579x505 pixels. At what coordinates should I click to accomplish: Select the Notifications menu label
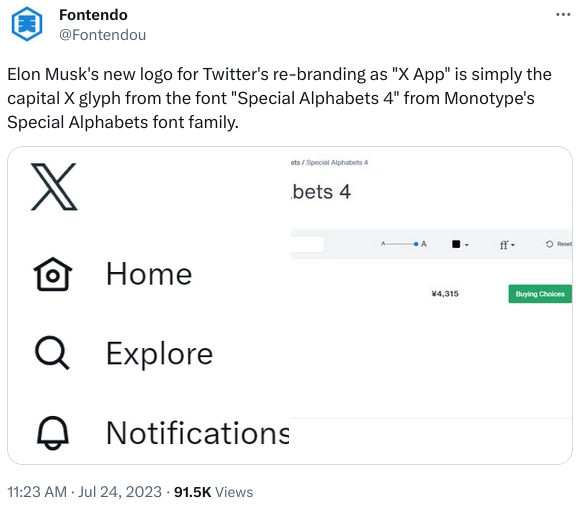point(198,433)
